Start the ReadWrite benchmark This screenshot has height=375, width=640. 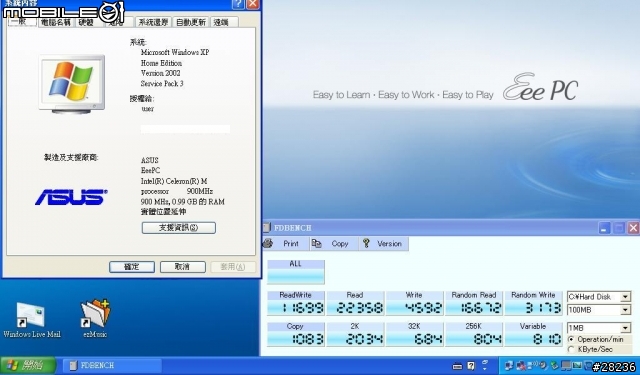(x=296, y=303)
